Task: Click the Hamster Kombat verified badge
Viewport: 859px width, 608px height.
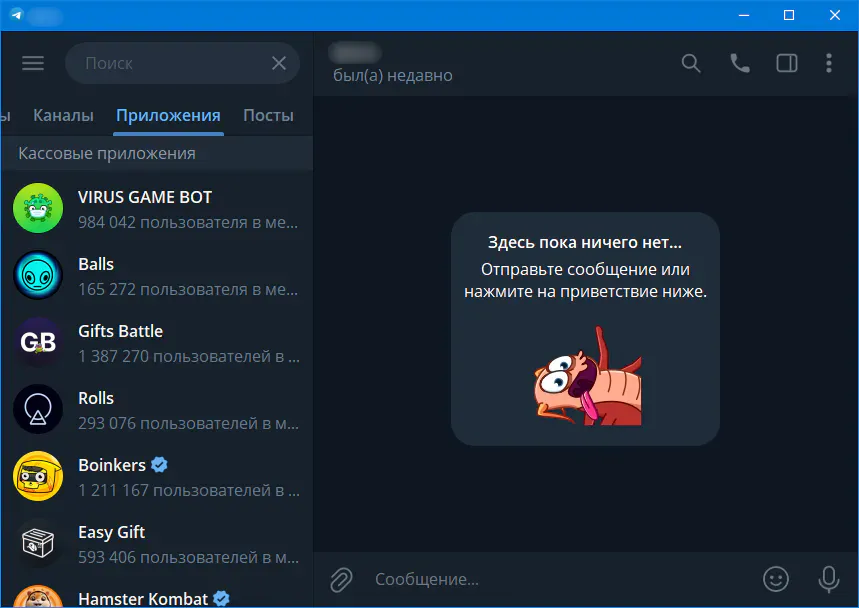Action: (221, 599)
